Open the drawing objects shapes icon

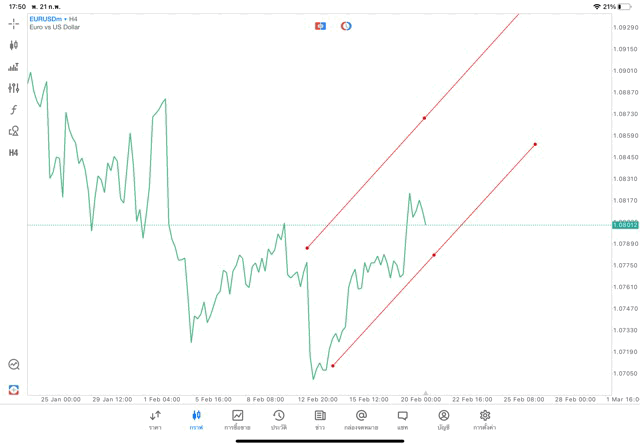pyautogui.click(x=14, y=131)
